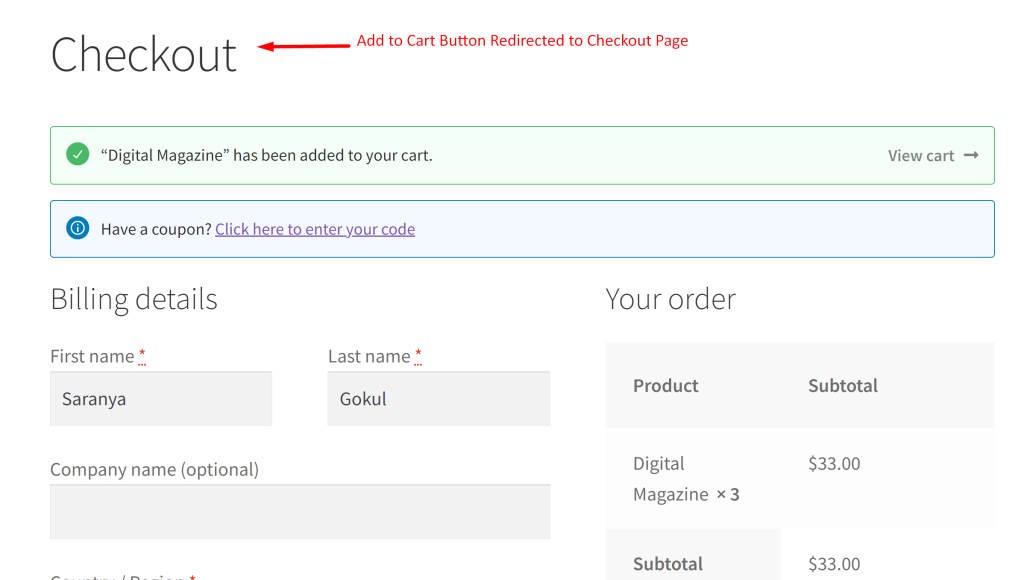Click the Billing details heading
The image size is (1024, 580).
click(133, 298)
